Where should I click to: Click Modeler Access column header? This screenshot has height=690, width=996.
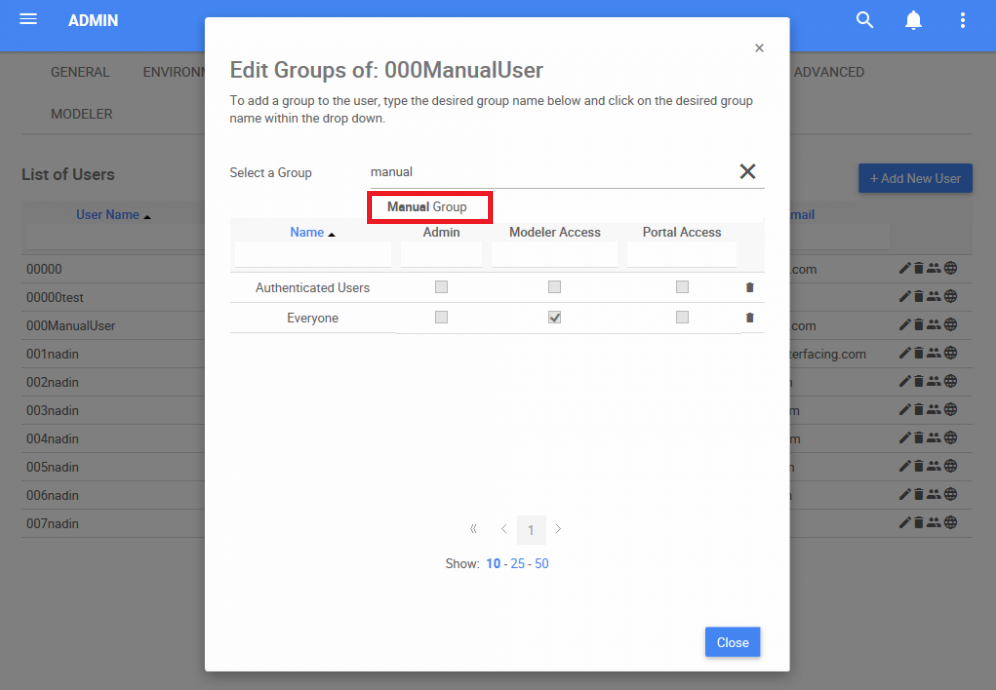555,232
